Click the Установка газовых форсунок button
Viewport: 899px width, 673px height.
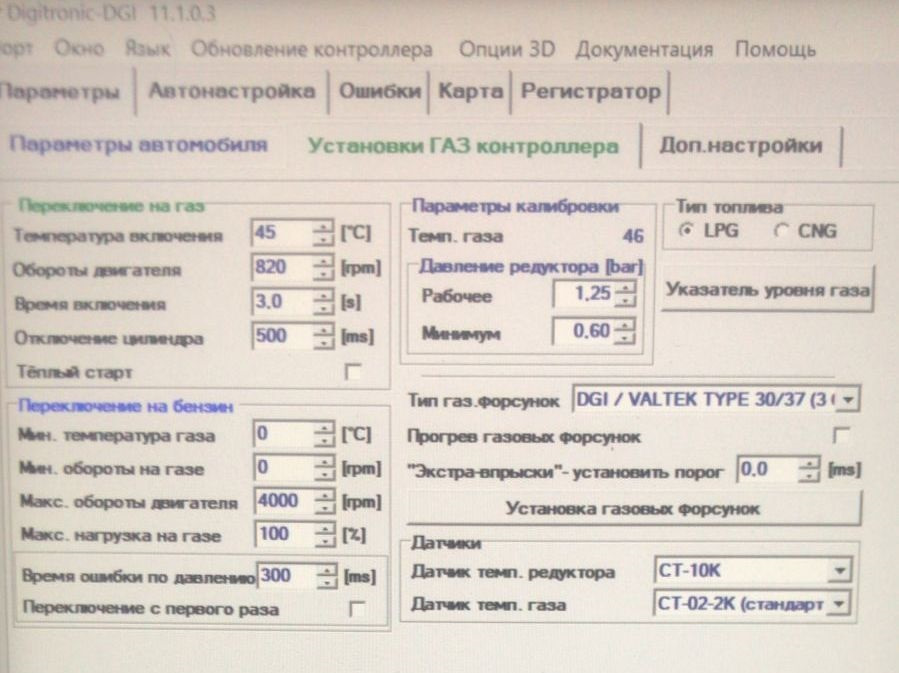pyautogui.click(x=633, y=509)
